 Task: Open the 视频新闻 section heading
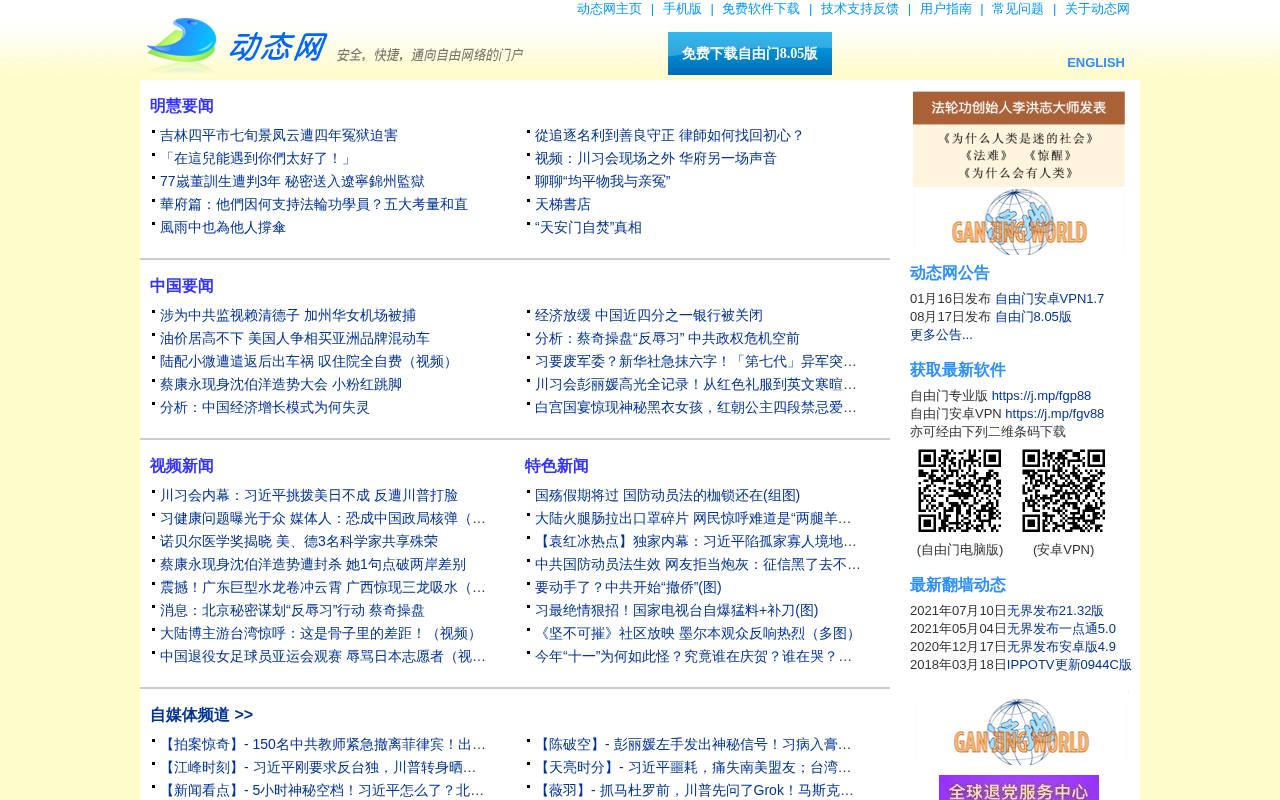point(182,466)
